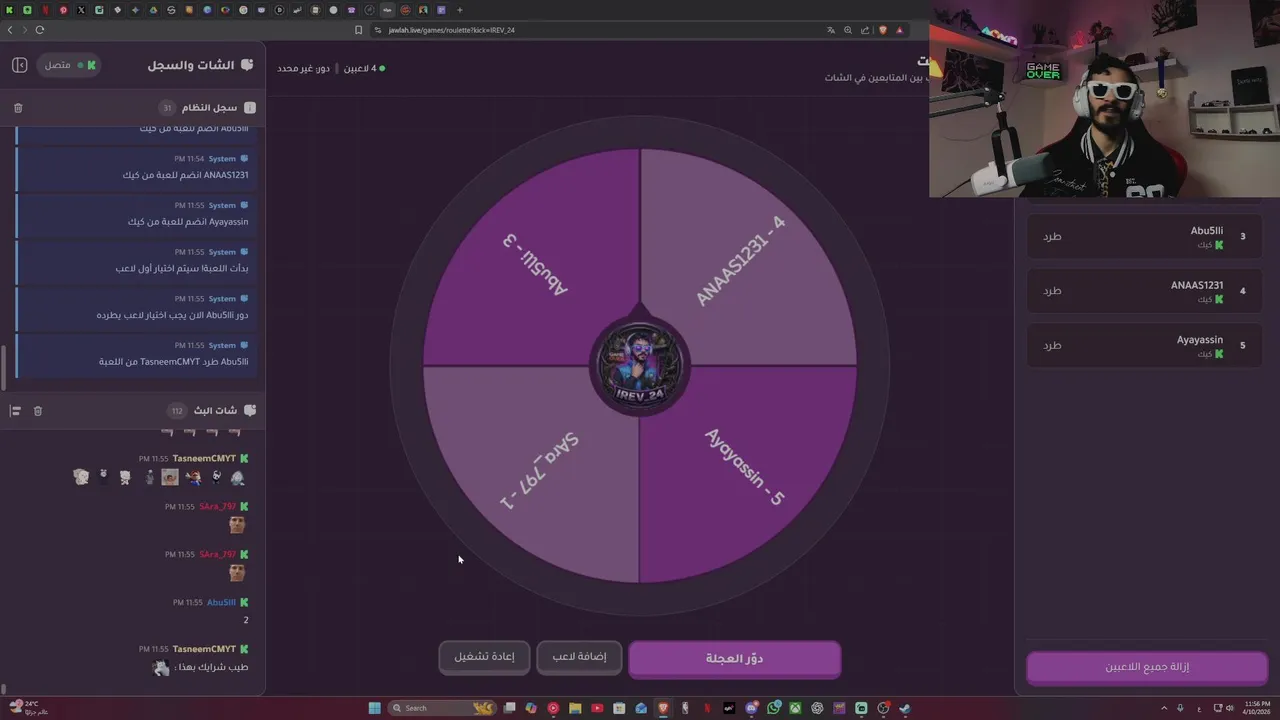Screen dimensions: 1280x720
Task: Go forward using browser forward arrow
Action: click(x=24, y=30)
